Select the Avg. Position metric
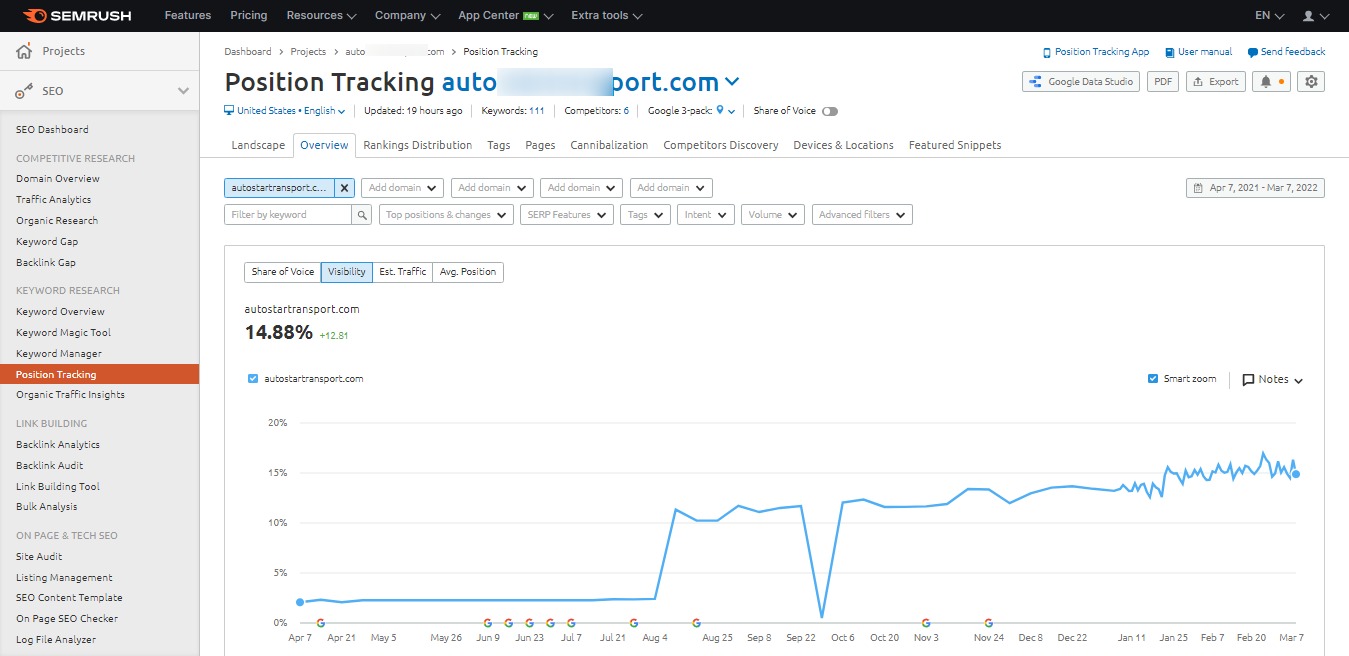This screenshot has height=656, width=1349. [468, 272]
